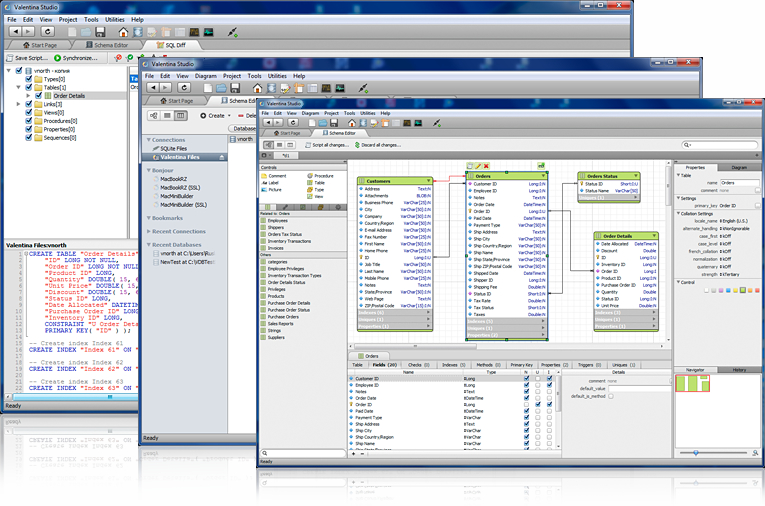Switch to the History tab beside Navigator
Image resolution: width=765 pixels, height=506 pixels.
click(x=739, y=370)
